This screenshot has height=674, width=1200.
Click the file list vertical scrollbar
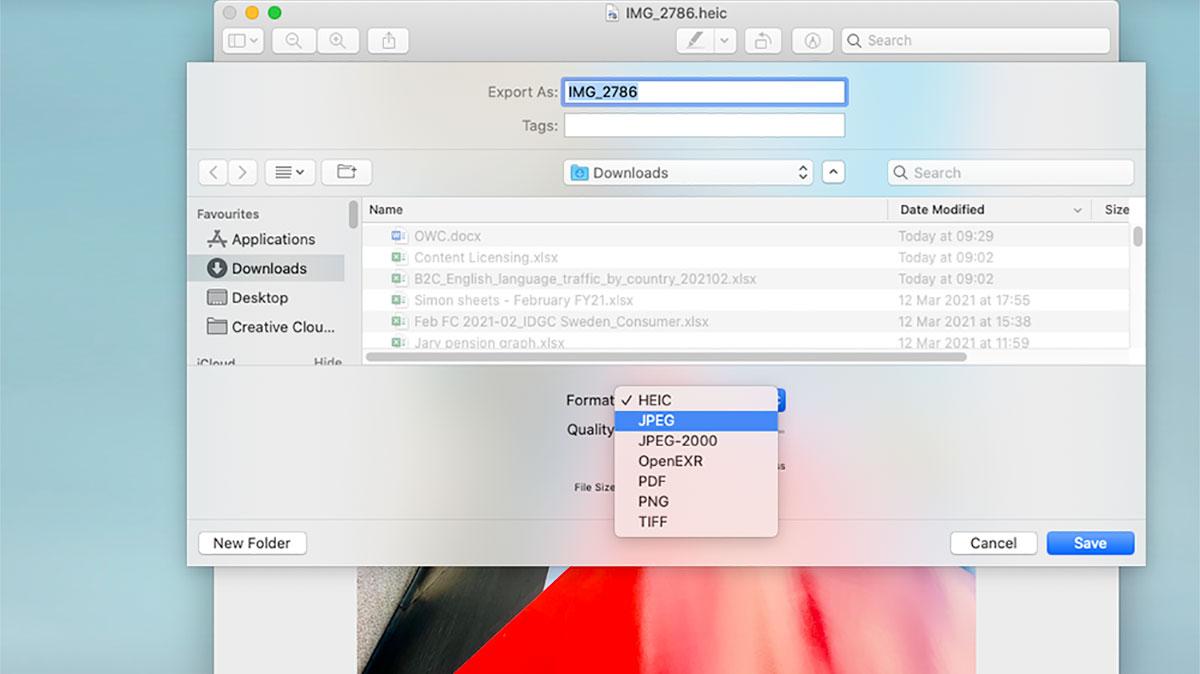1138,236
